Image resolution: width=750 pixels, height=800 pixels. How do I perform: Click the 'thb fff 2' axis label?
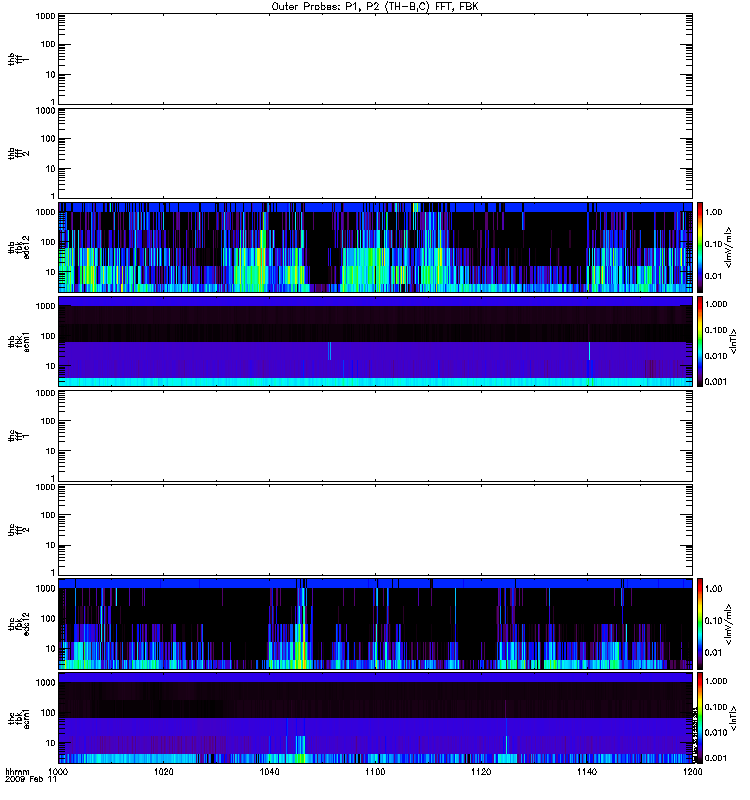[19, 154]
